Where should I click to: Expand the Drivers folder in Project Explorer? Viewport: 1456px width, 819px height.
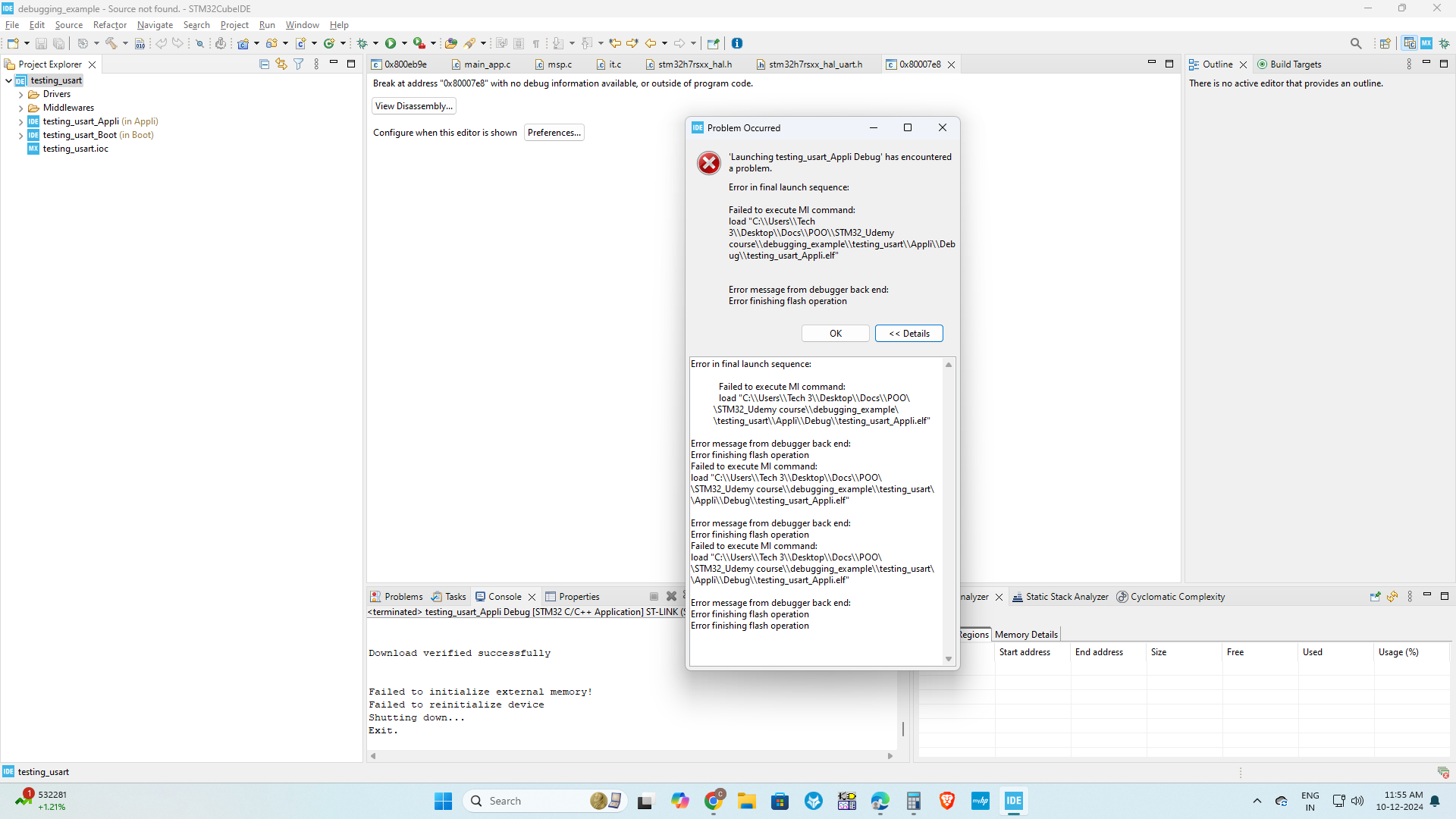click(22, 94)
